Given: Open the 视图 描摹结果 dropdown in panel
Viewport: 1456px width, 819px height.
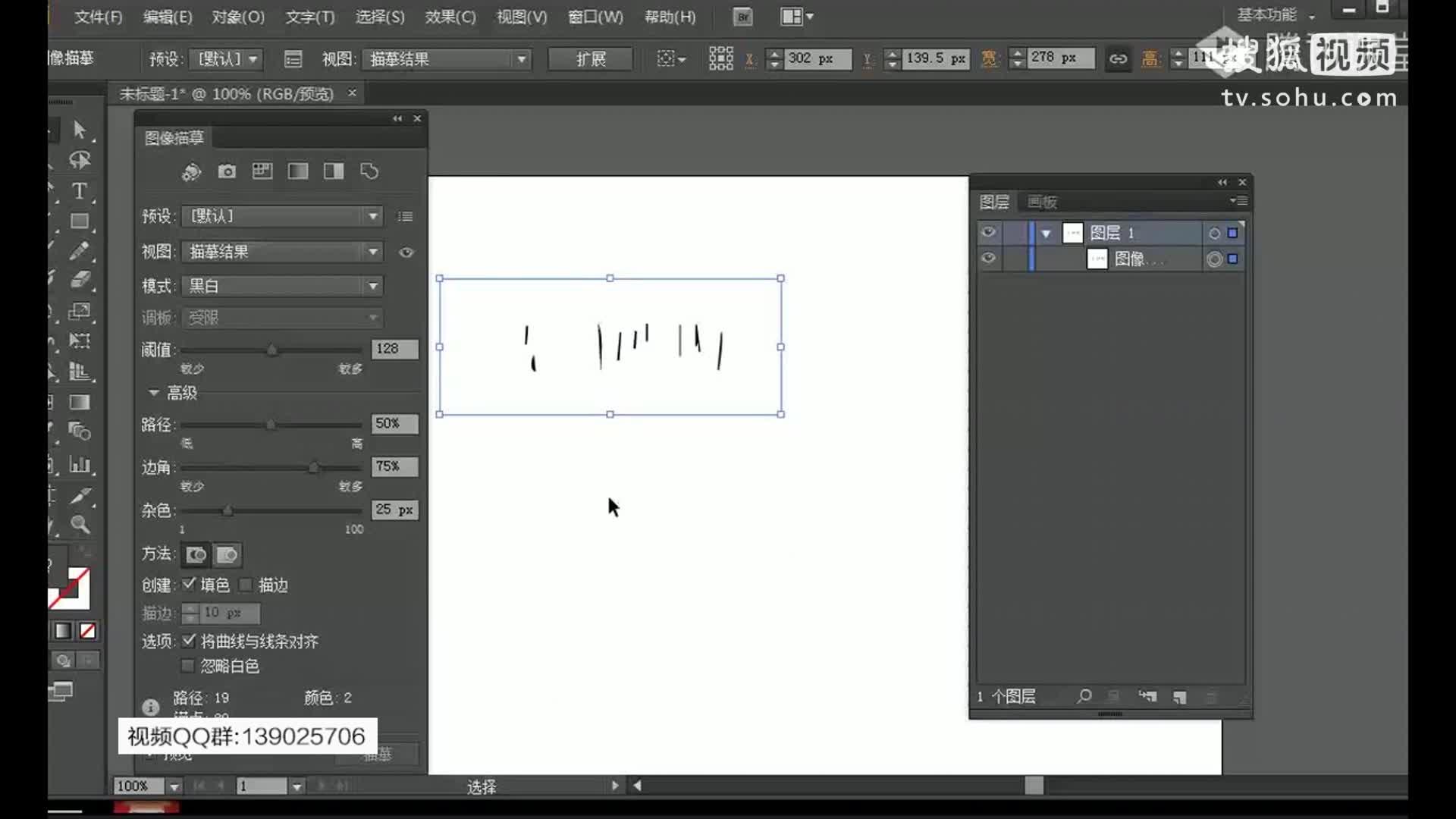Looking at the screenshot, I should click(x=282, y=252).
